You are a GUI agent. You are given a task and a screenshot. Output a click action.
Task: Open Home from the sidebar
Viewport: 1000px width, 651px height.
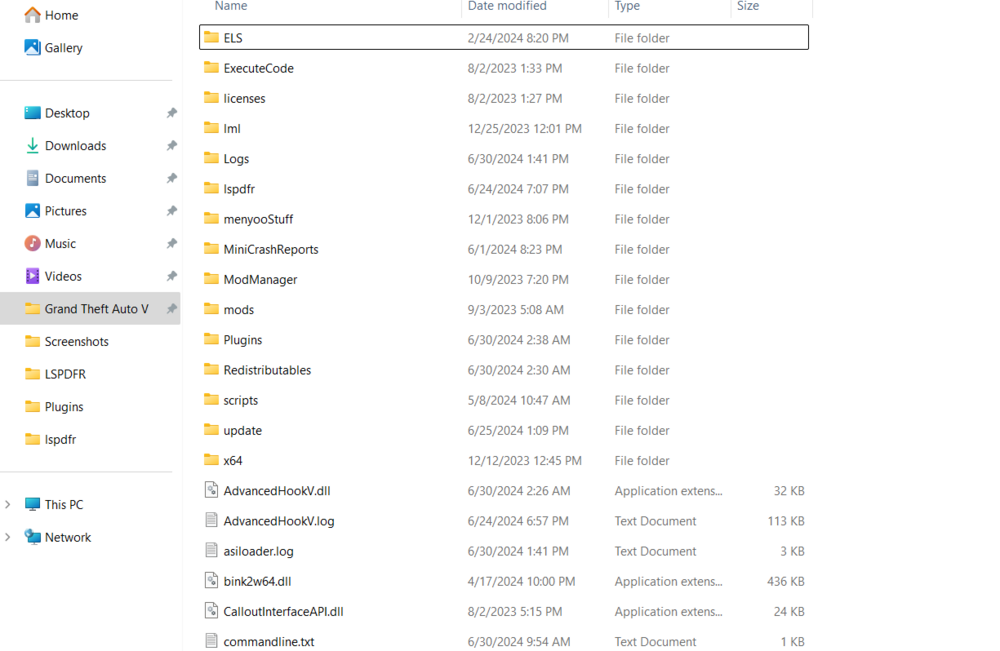pyautogui.click(x=58, y=15)
